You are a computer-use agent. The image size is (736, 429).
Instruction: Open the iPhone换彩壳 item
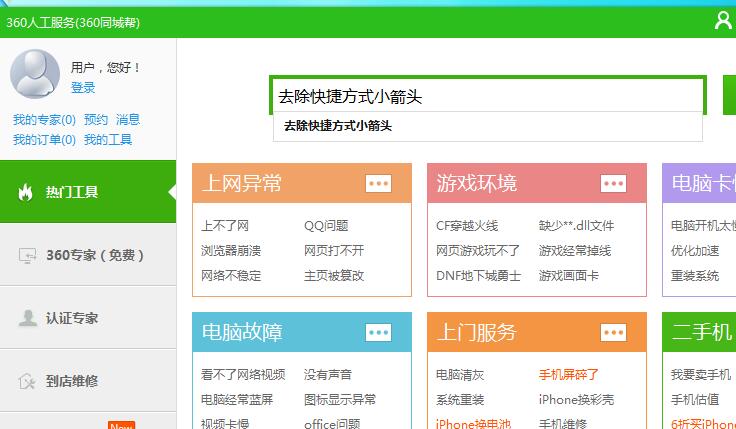pos(576,399)
